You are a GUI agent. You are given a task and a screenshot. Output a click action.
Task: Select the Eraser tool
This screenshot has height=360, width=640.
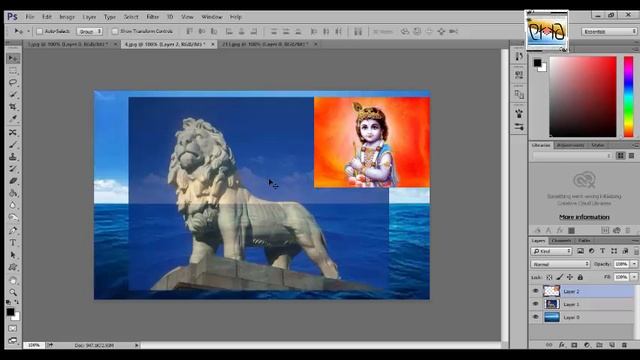13,181
